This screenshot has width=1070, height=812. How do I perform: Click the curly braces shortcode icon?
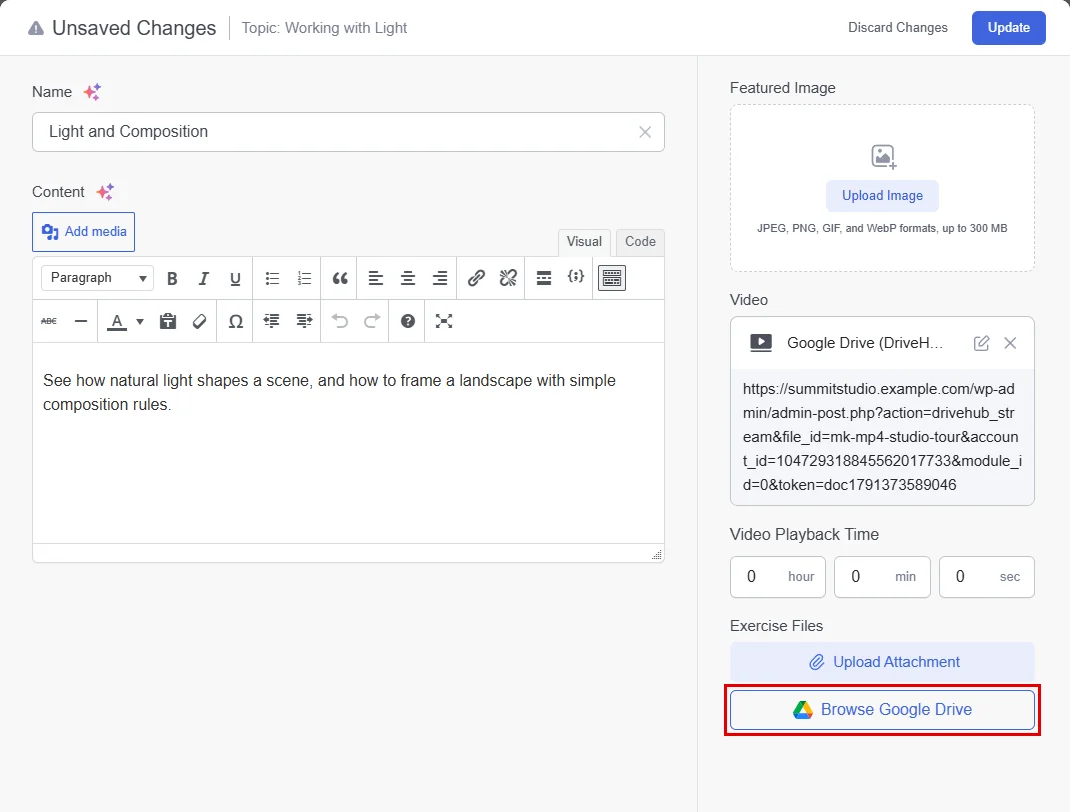click(x=576, y=276)
